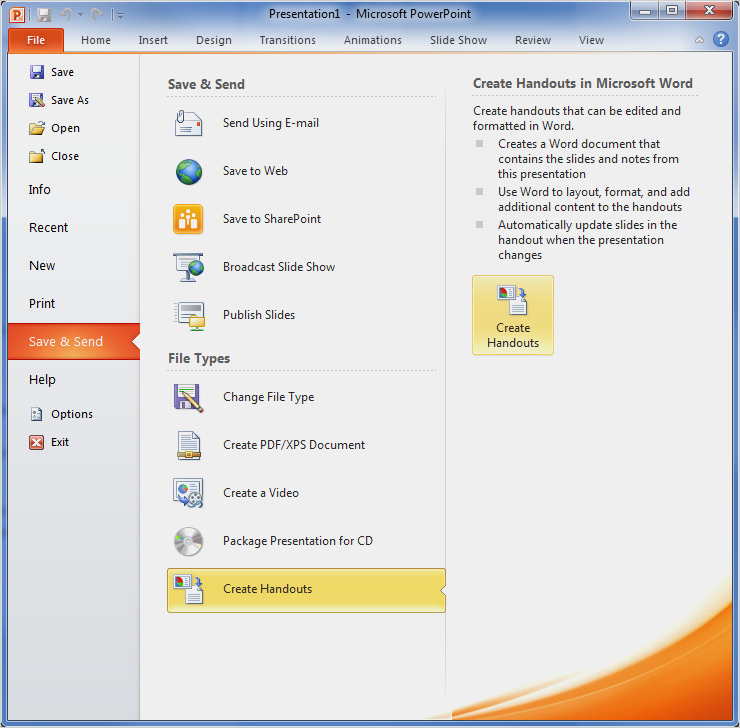Close the PowerPoint window
This screenshot has height=728, width=740.
(709, 11)
